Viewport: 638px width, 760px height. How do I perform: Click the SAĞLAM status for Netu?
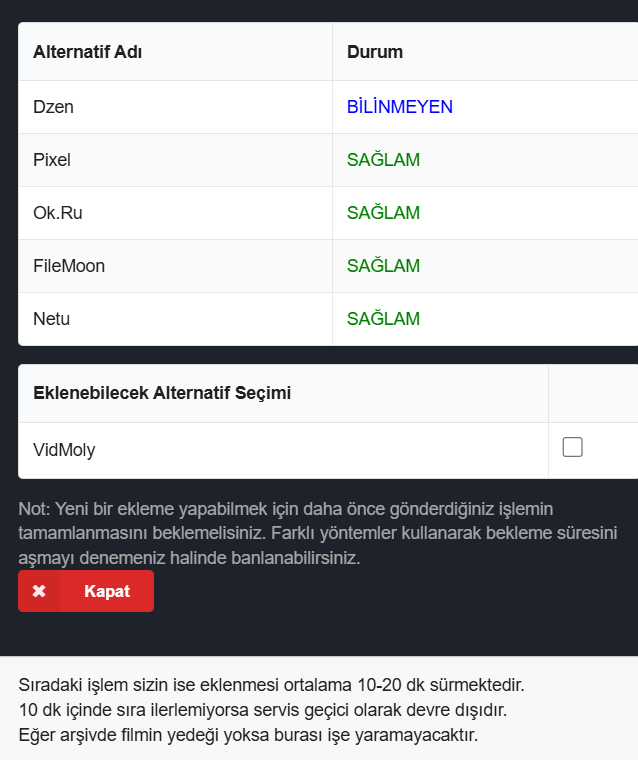383,318
